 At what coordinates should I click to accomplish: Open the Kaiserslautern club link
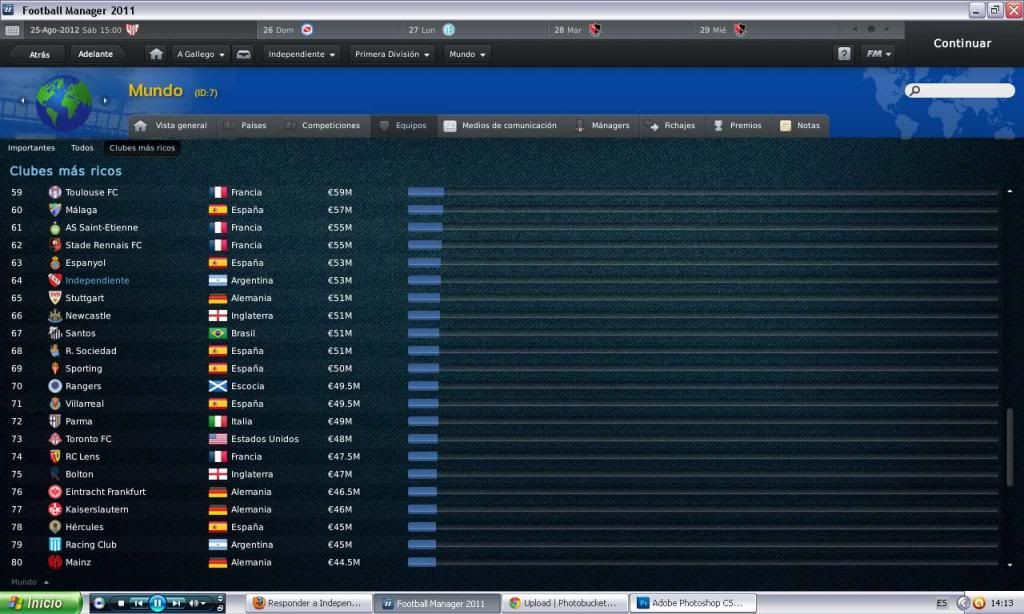click(x=97, y=509)
